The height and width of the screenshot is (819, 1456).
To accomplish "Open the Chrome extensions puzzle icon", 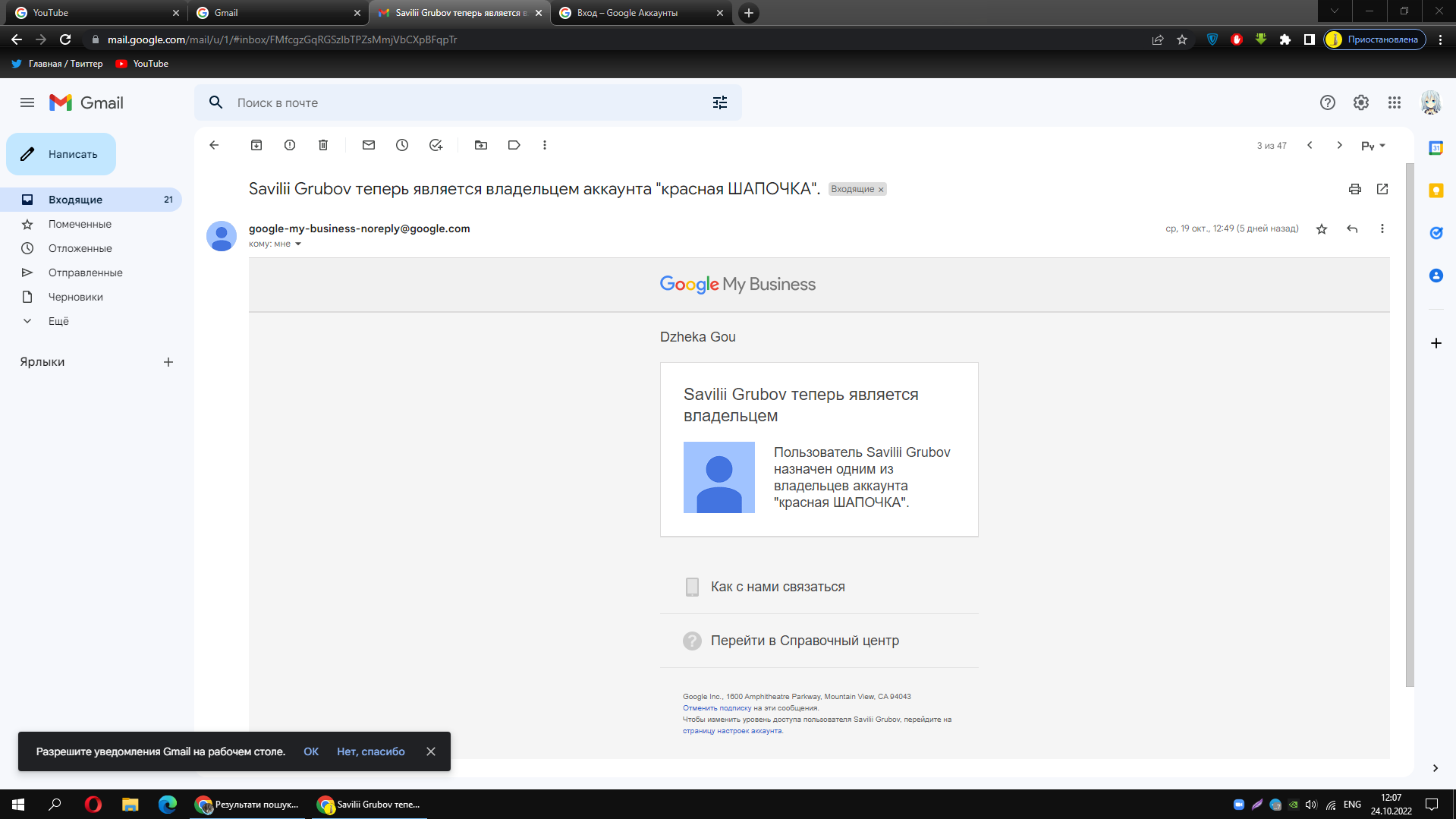I will click(1285, 39).
